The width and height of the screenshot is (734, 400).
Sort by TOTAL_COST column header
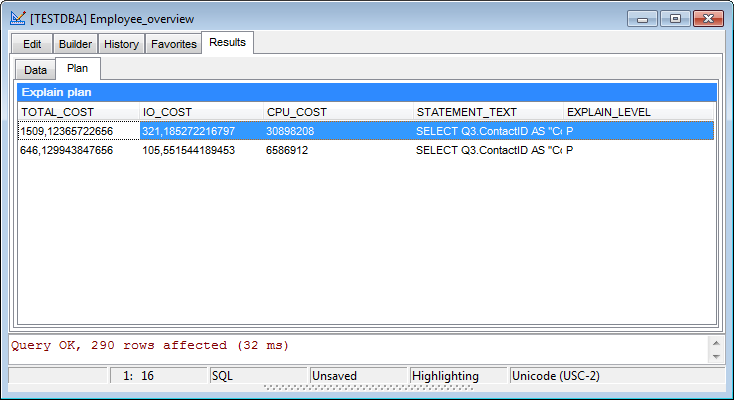pyautogui.click(x=78, y=112)
